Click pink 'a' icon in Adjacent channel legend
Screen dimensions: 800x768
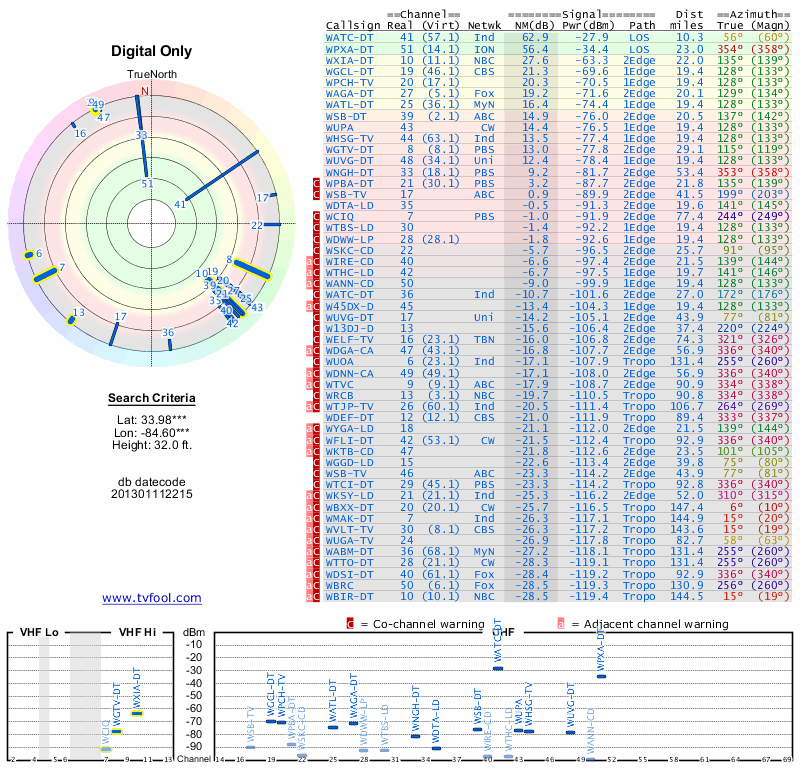561,624
